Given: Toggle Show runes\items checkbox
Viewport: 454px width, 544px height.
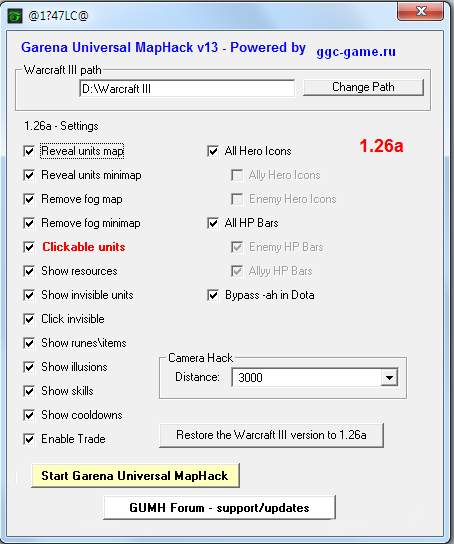Looking at the screenshot, I should [29, 343].
